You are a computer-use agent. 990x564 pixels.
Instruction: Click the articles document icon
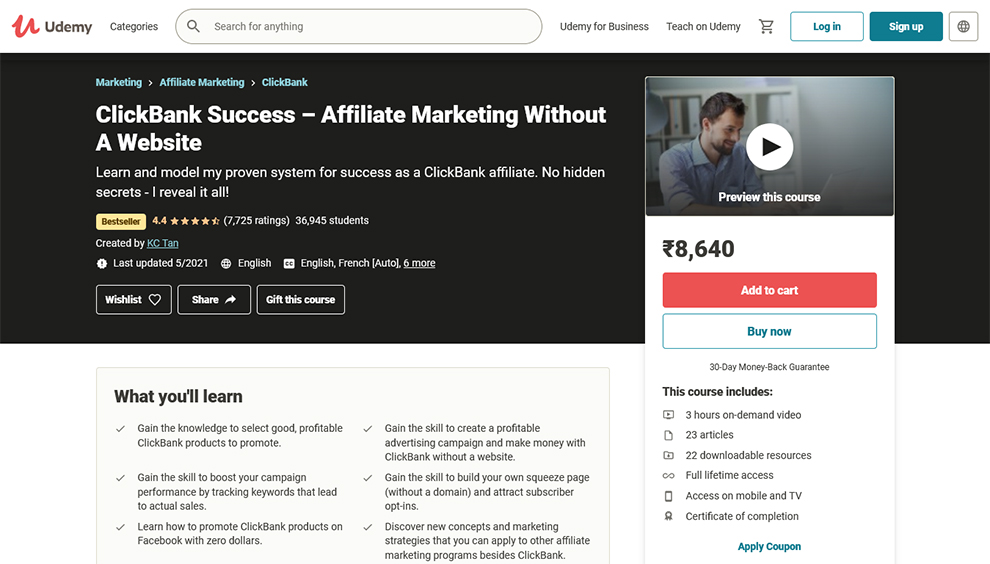[668, 435]
